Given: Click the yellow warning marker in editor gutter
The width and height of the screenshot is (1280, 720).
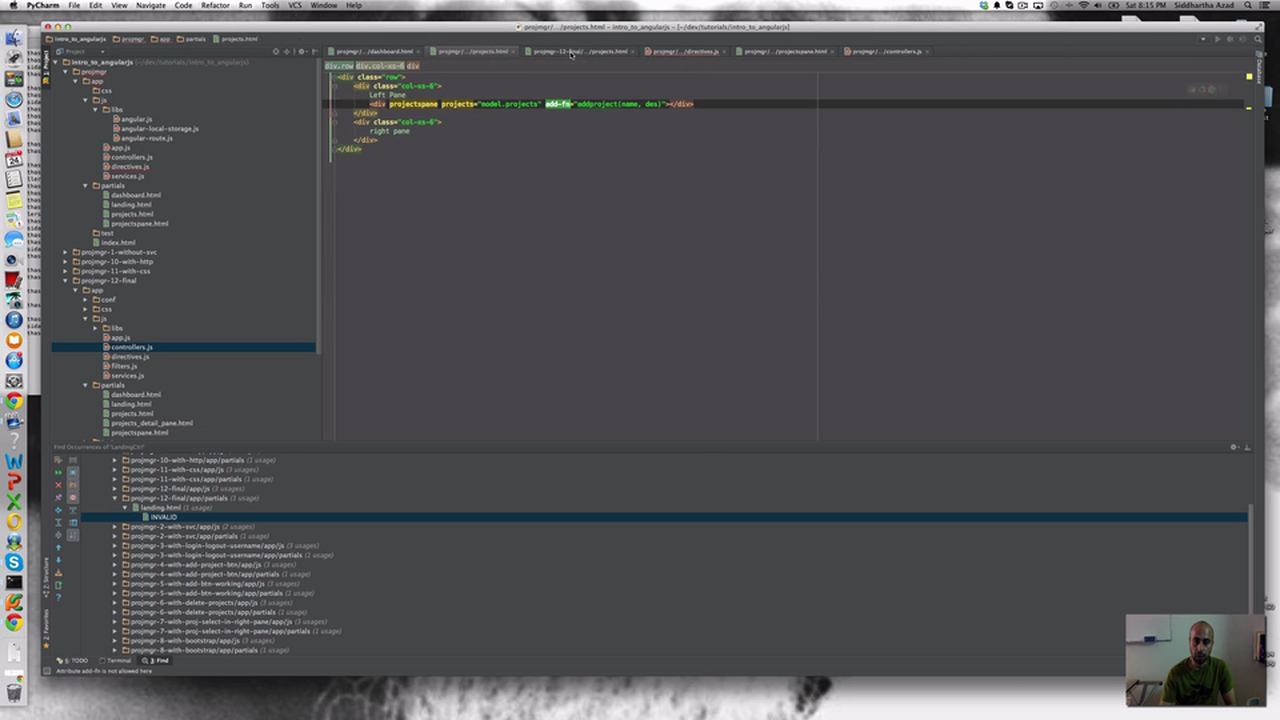Looking at the screenshot, I should [x=1249, y=77].
